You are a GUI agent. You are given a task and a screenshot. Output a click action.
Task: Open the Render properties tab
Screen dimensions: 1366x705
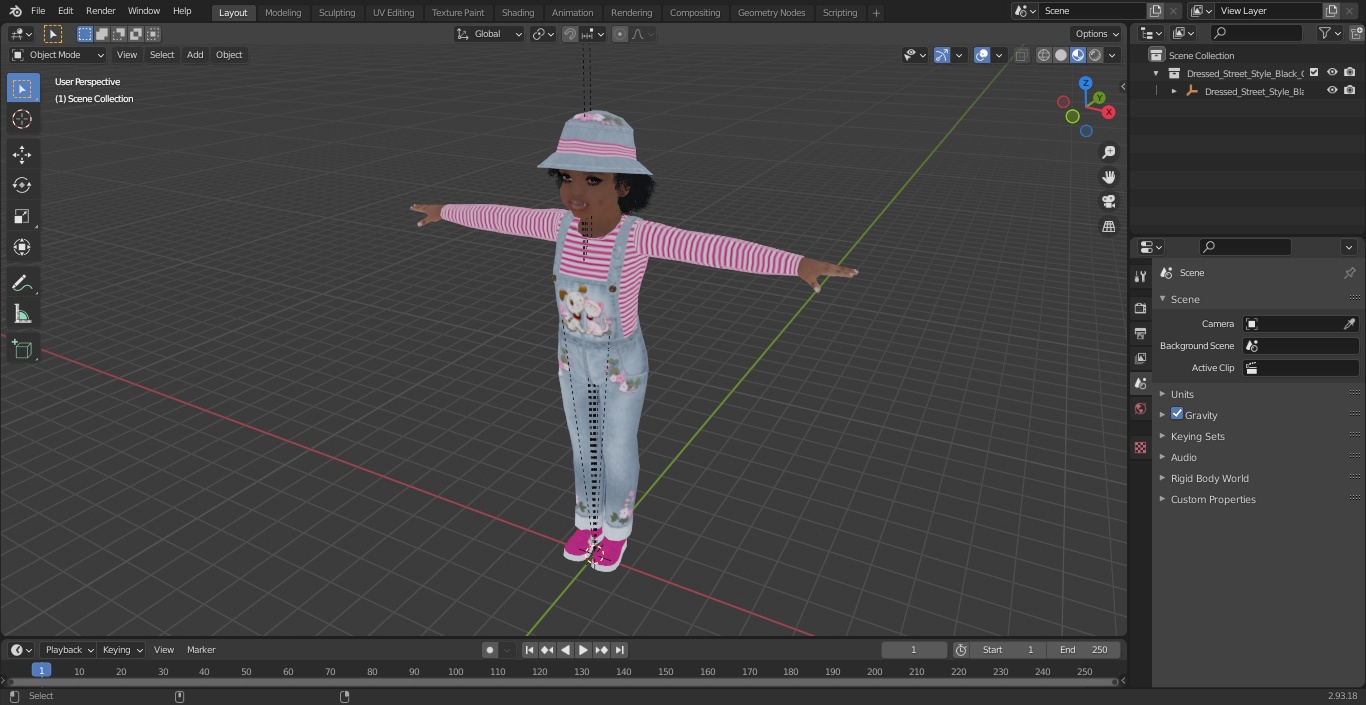[x=1140, y=308]
